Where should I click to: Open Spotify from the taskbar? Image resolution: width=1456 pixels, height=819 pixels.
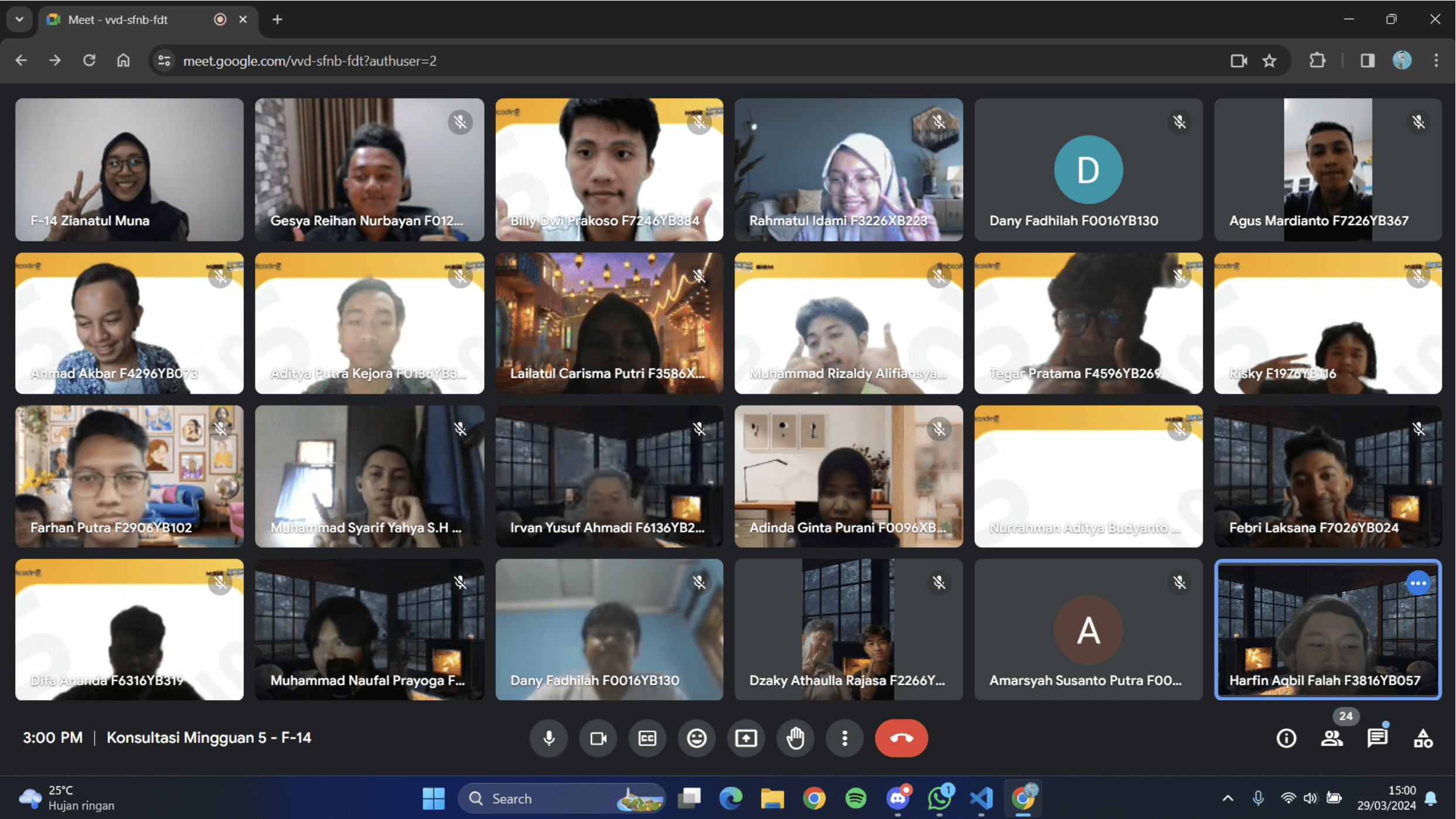pyautogui.click(x=856, y=798)
